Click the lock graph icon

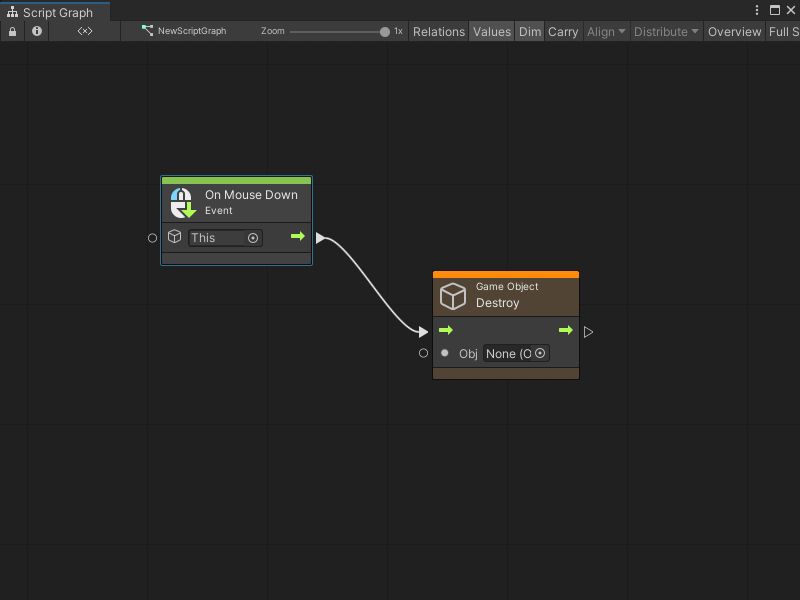click(x=12, y=31)
